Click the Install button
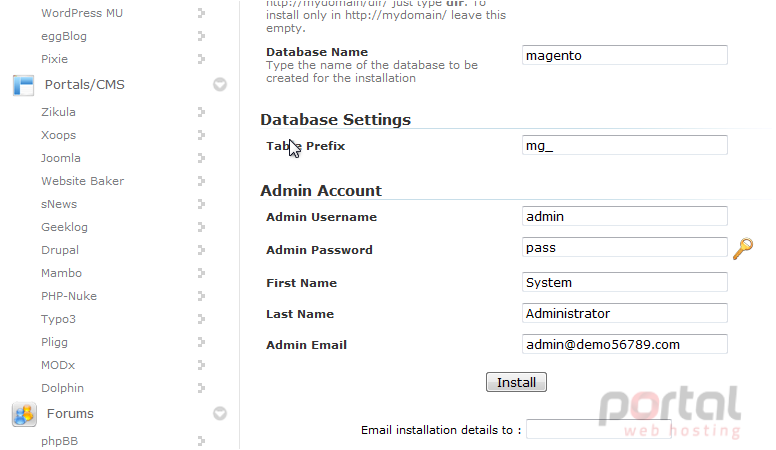Screen dimensions: 776x450 [516, 382]
